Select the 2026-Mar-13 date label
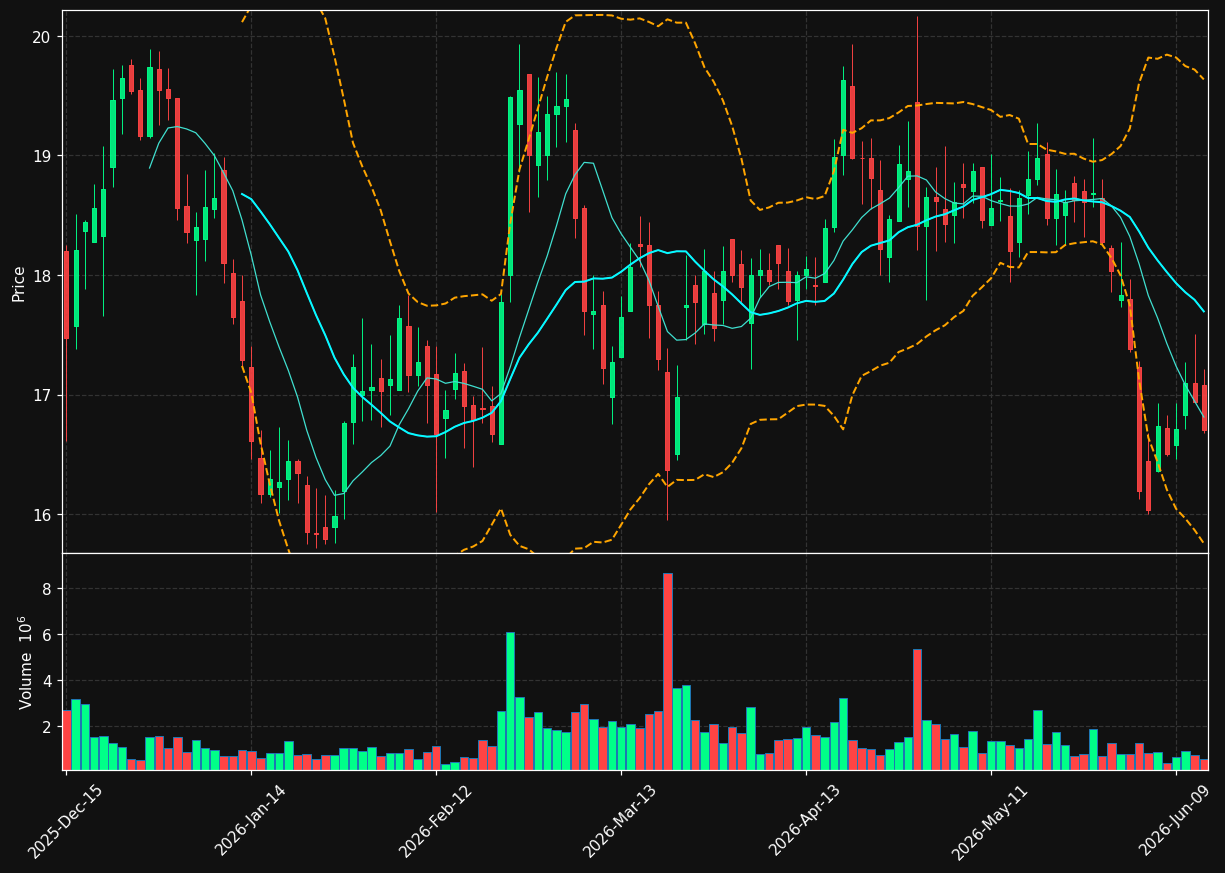Viewport: 1225px width, 873px height. (x=621, y=821)
